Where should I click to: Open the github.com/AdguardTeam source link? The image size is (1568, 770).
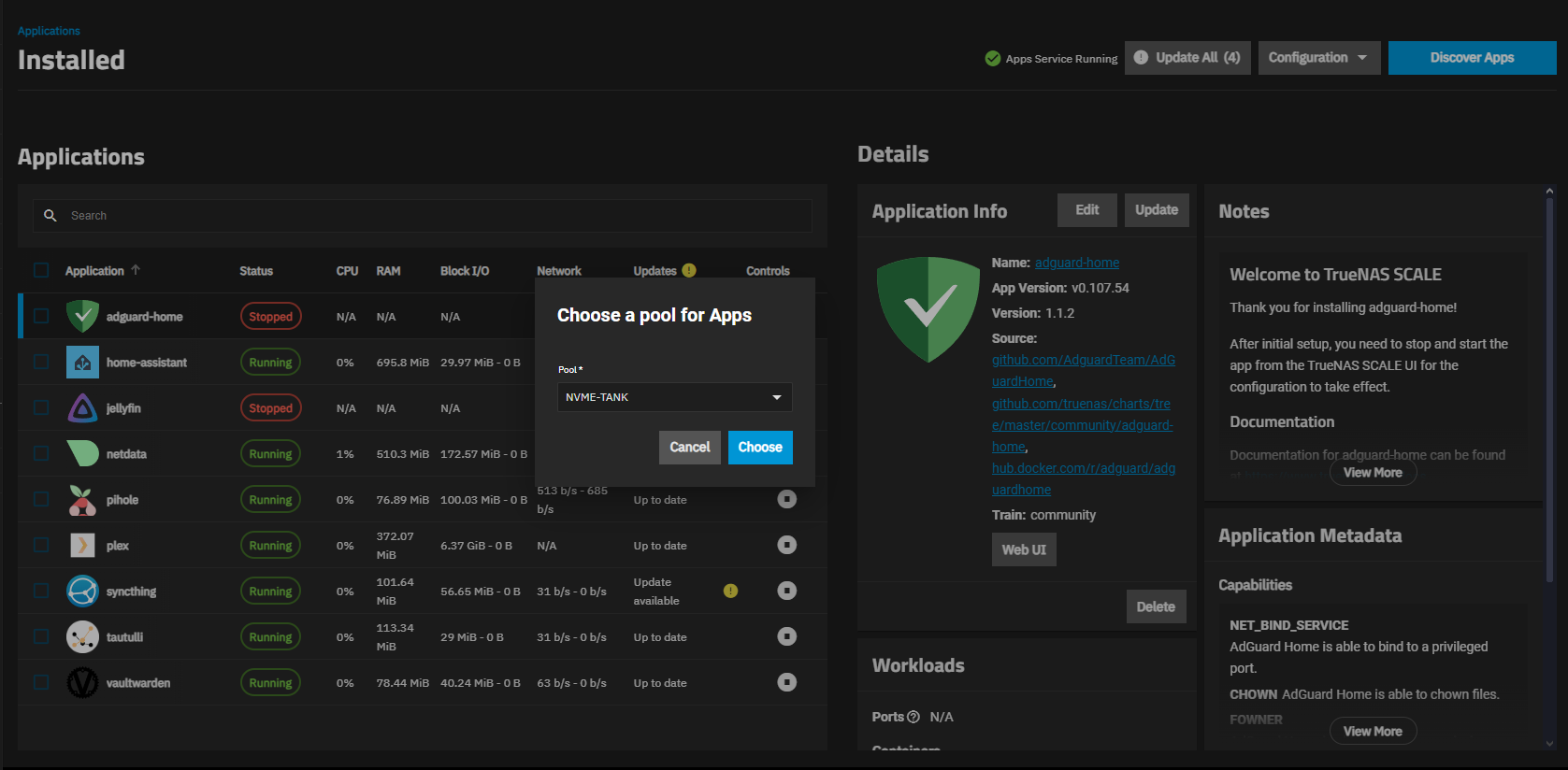(1084, 370)
